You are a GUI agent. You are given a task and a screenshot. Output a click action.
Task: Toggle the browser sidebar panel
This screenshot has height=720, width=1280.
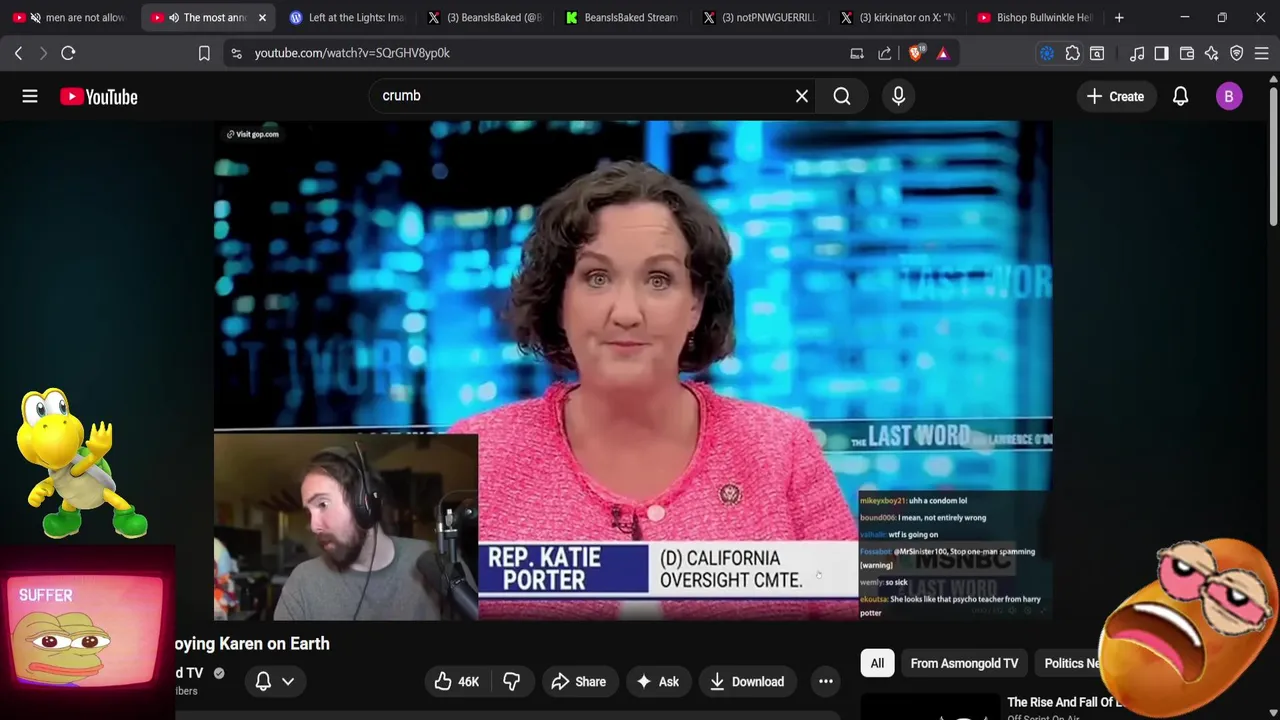tap(1161, 53)
